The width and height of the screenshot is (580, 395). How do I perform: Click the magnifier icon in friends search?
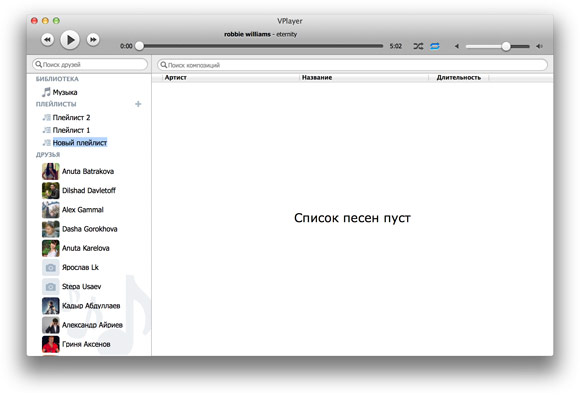(x=38, y=64)
